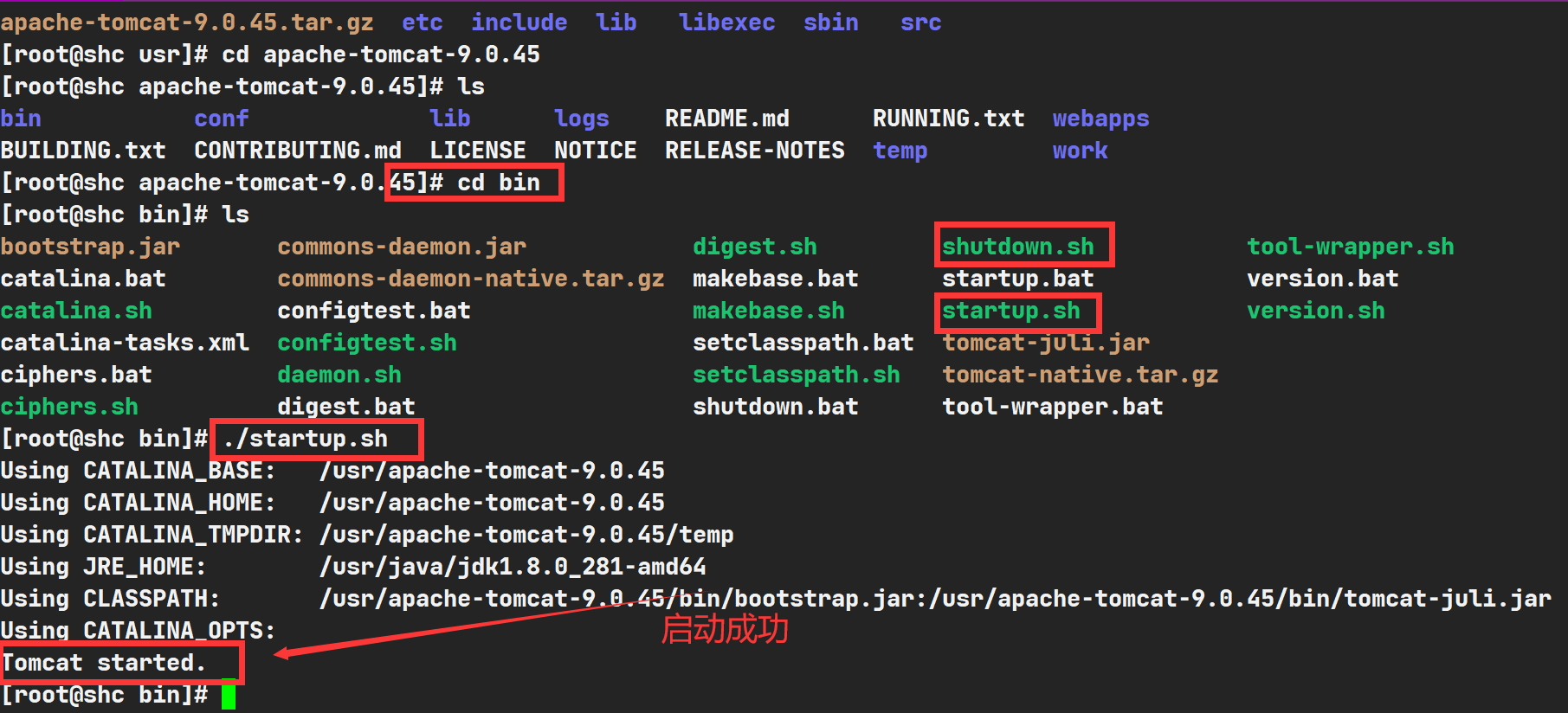This screenshot has height=713, width=1568.
Task: Click ciphers.bat file name
Action: tap(76, 375)
